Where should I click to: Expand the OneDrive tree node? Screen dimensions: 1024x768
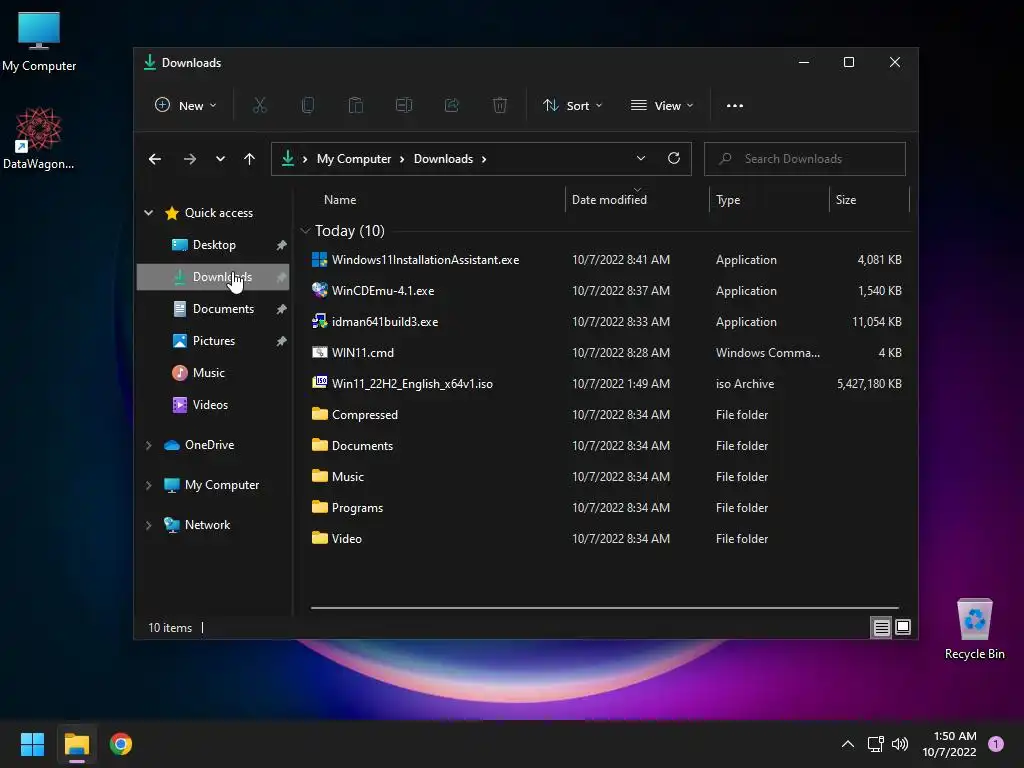pyautogui.click(x=149, y=445)
